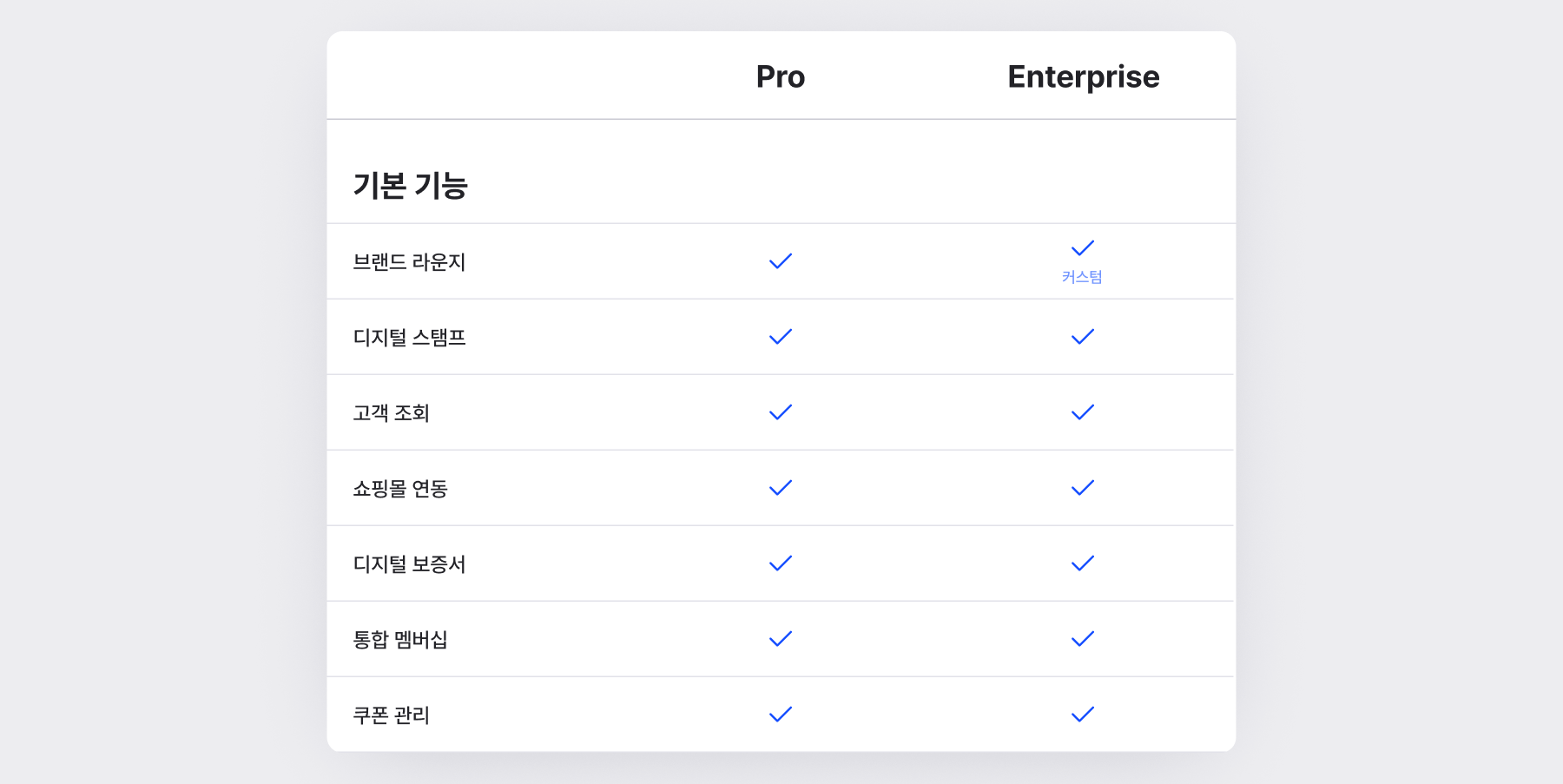The image size is (1563, 784).
Task: Click the 커스텀 label under Enterprise
Action: click(1082, 277)
